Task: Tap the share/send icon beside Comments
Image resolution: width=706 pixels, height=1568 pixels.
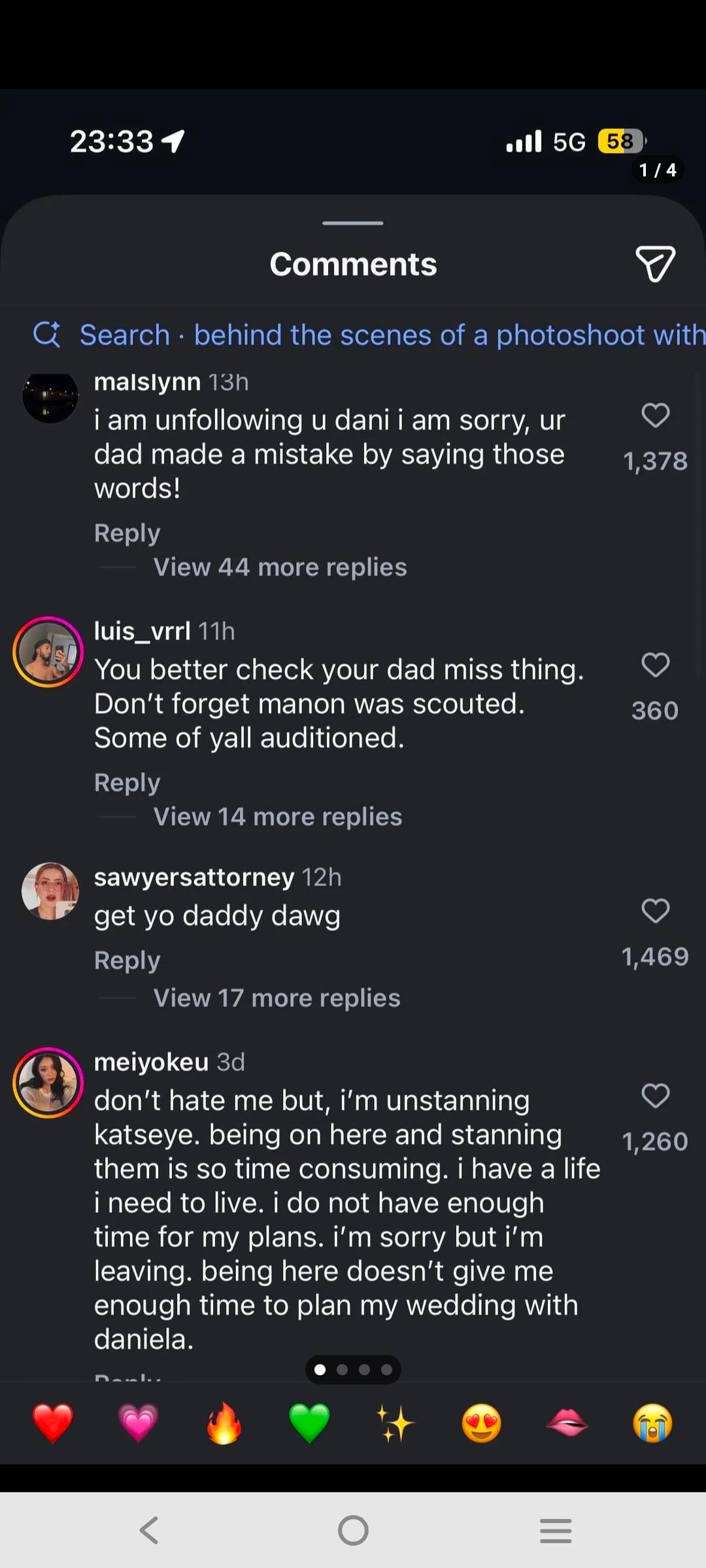Action: click(x=655, y=264)
